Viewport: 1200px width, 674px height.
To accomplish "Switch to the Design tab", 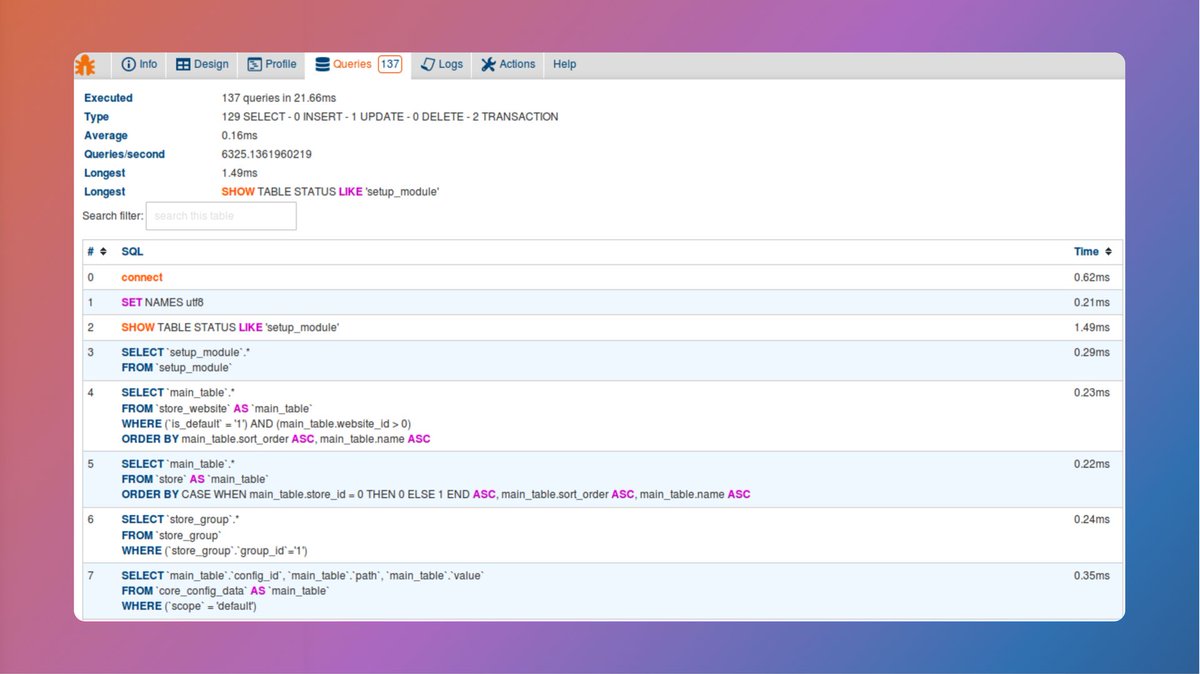I will coord(202,64).
